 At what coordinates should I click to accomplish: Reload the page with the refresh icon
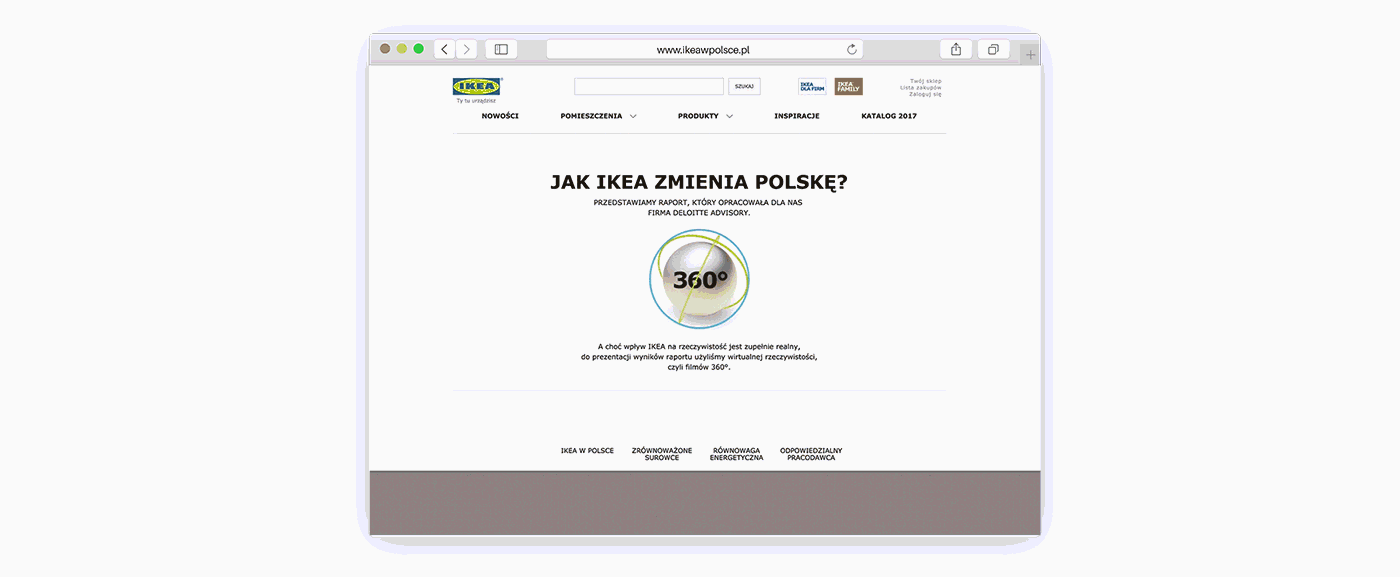click(x=852, y=49)
